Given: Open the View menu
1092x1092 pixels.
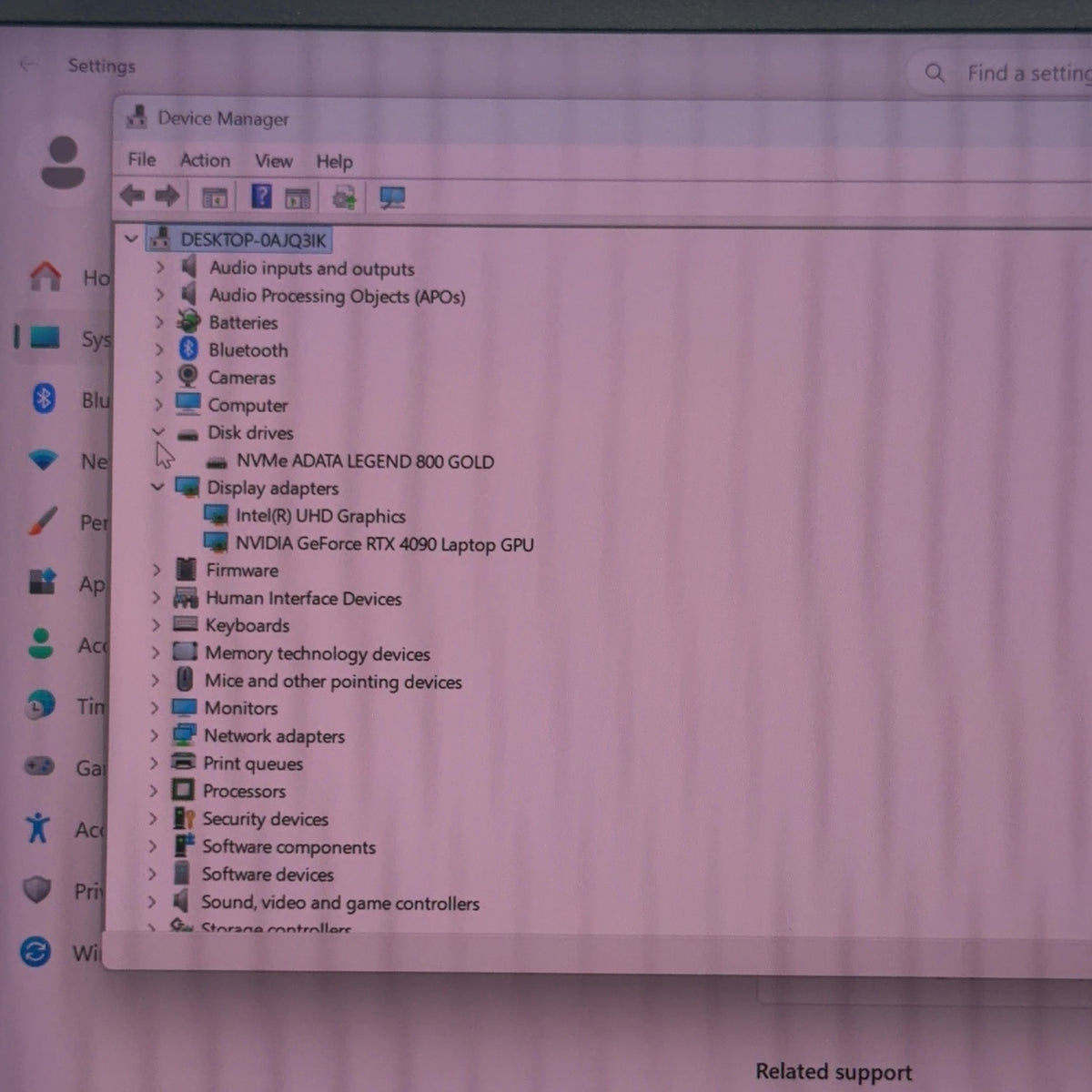Looking at the screenshot, I should [273, 161].
